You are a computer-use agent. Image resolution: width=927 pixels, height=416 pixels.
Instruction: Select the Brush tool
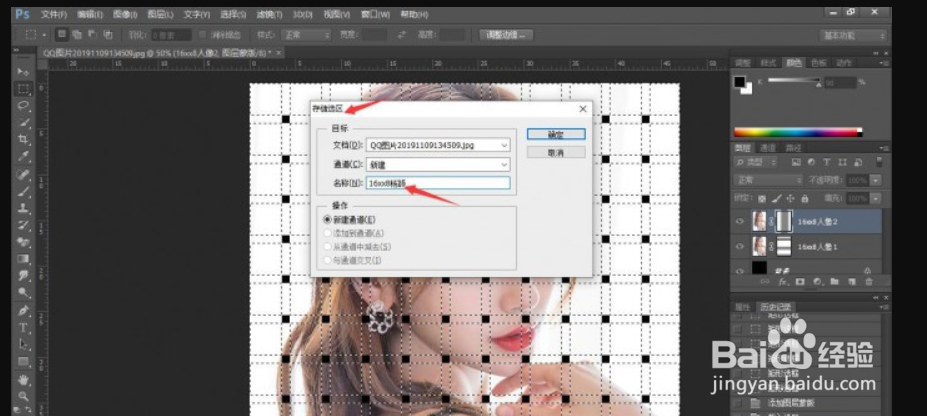tap(23, 191)
